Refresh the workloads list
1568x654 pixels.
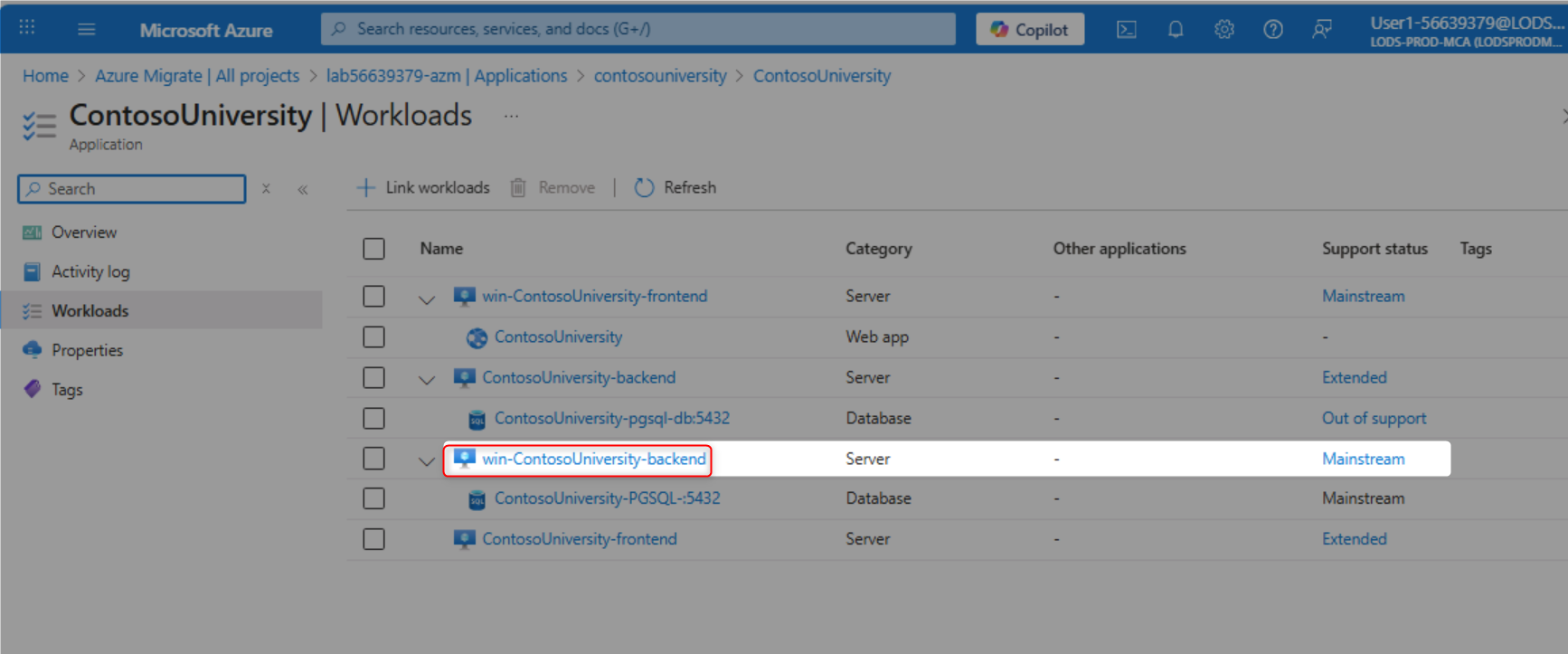675,187
